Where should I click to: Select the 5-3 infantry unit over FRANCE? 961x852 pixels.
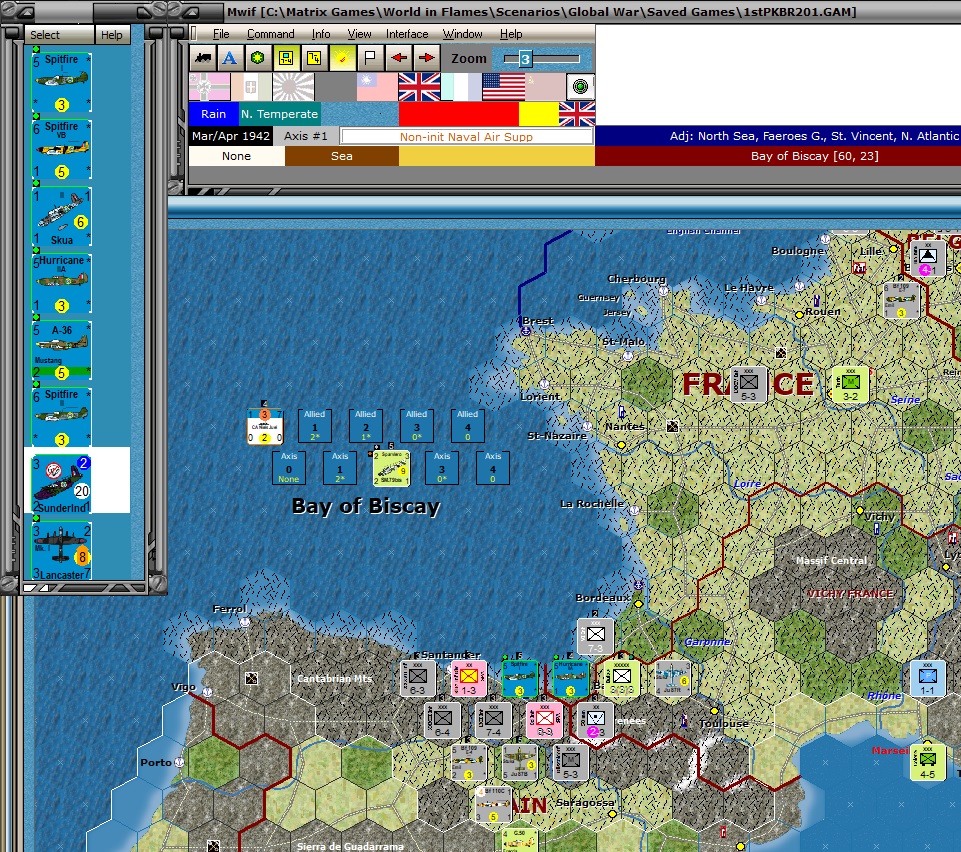coord(748,384)
